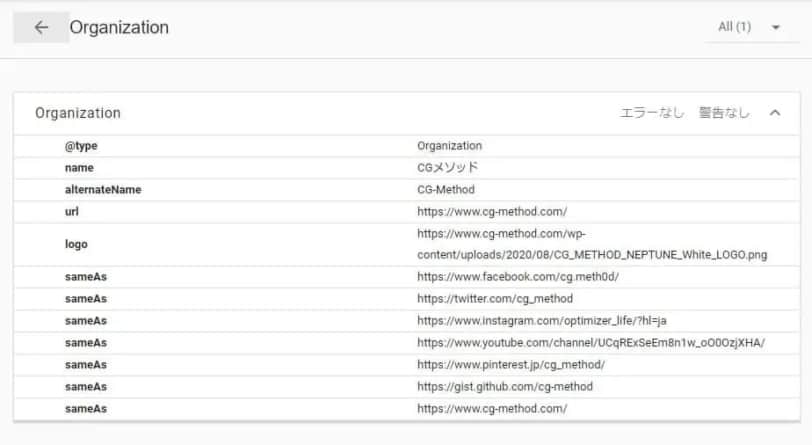Select sameAs label beside the instagram URL
812x445 pixels.
click(x=86, y=321)
